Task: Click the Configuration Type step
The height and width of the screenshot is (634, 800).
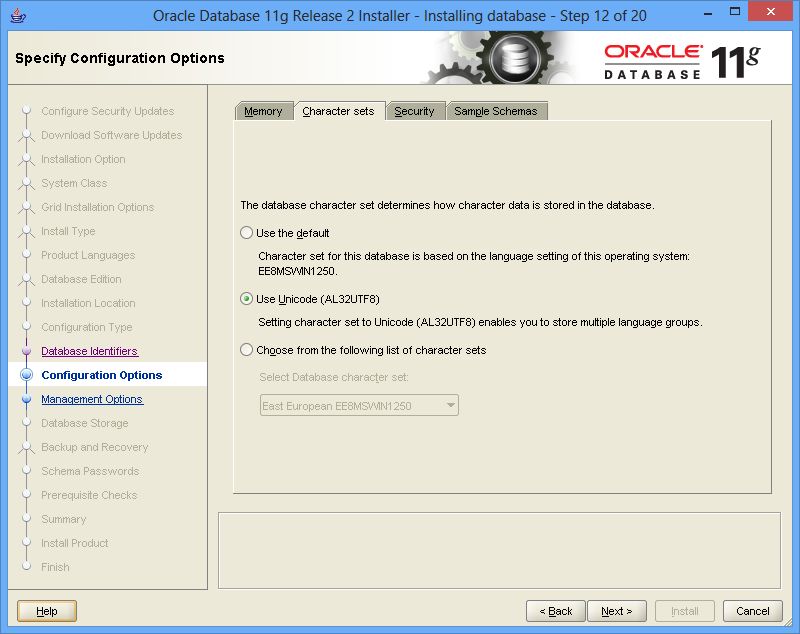Action: pos(87,327)
